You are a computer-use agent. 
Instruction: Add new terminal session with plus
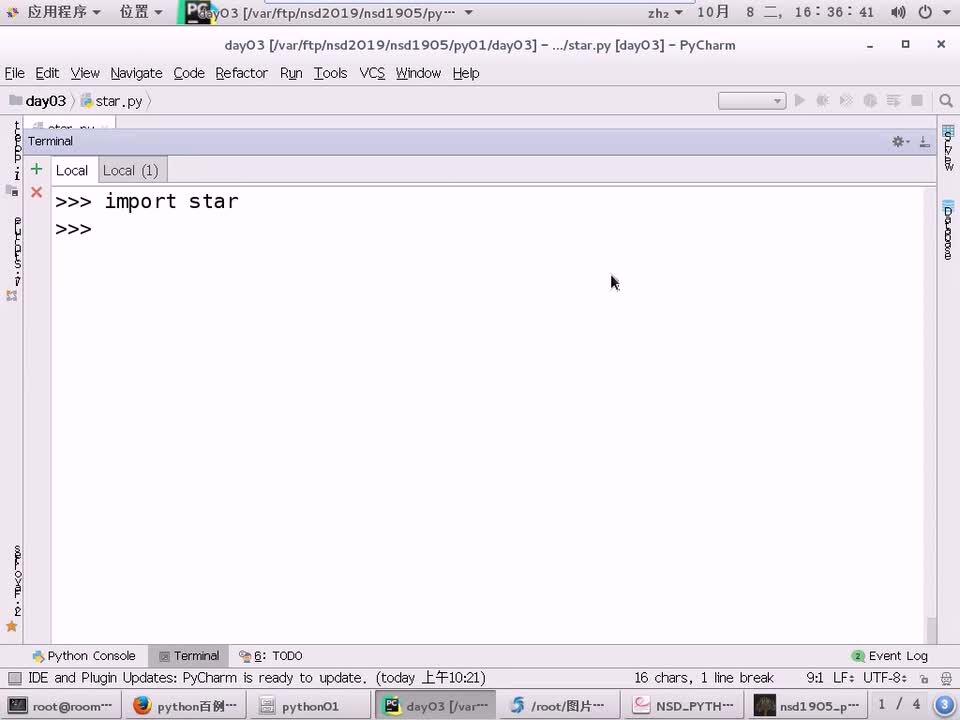tap(36, 169)
